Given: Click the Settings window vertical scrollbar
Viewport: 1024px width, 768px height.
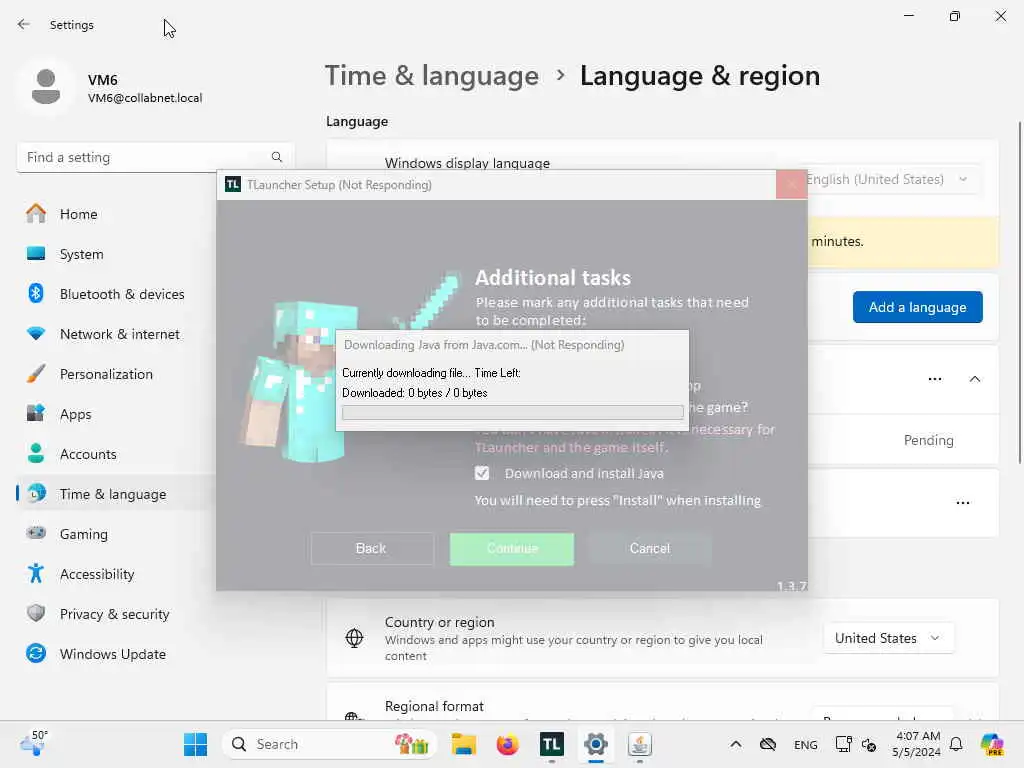Looking at the screenshot, I should [x=1019, y=292].
